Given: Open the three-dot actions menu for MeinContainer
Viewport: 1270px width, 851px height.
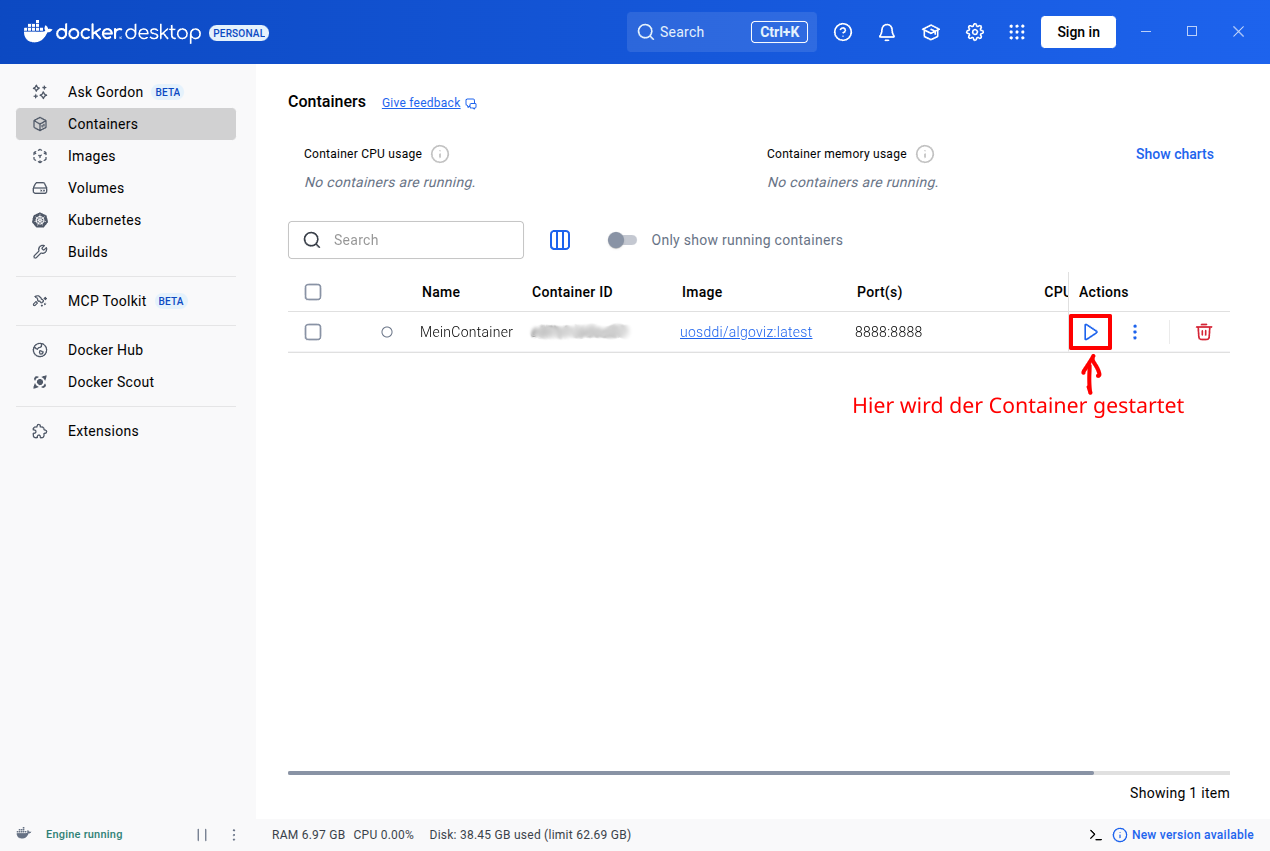Looking at the screenshot, I should pos(1134,332).
